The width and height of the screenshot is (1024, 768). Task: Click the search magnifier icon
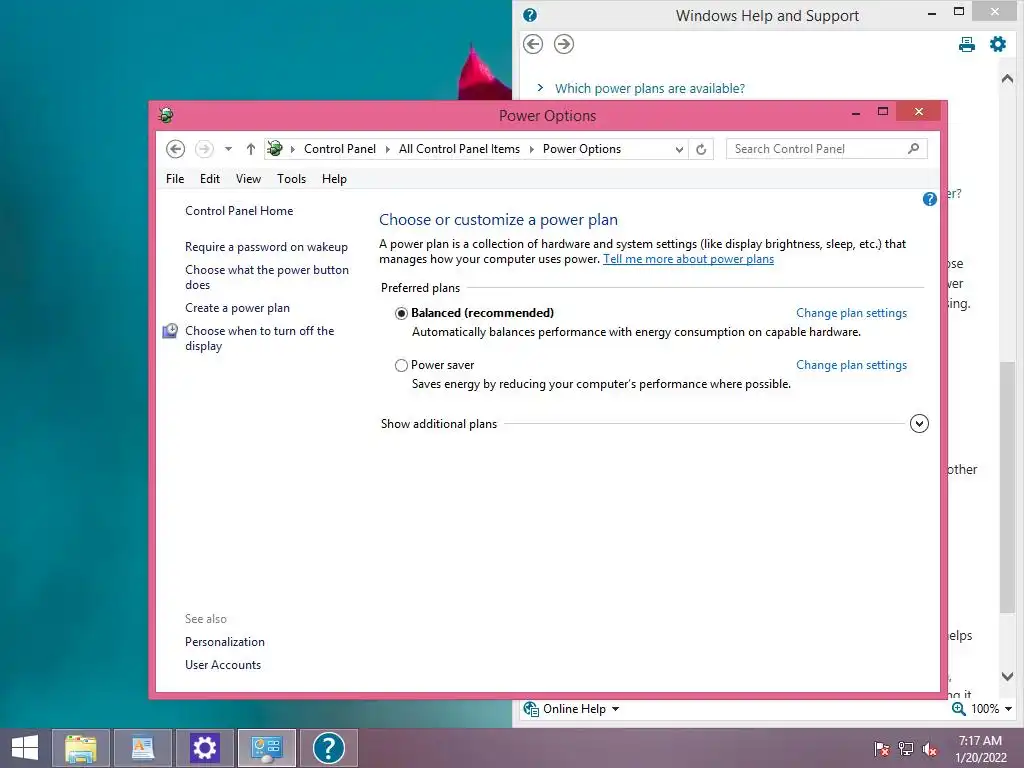914,149
